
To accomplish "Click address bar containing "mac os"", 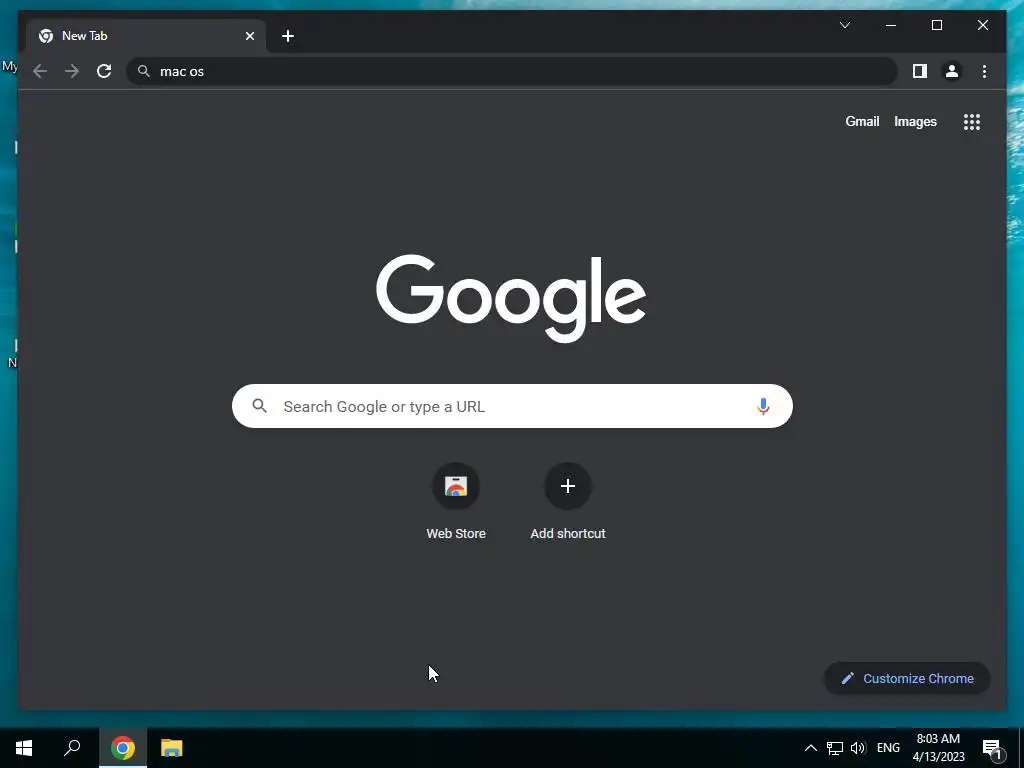I will click(x=511, y=71).
